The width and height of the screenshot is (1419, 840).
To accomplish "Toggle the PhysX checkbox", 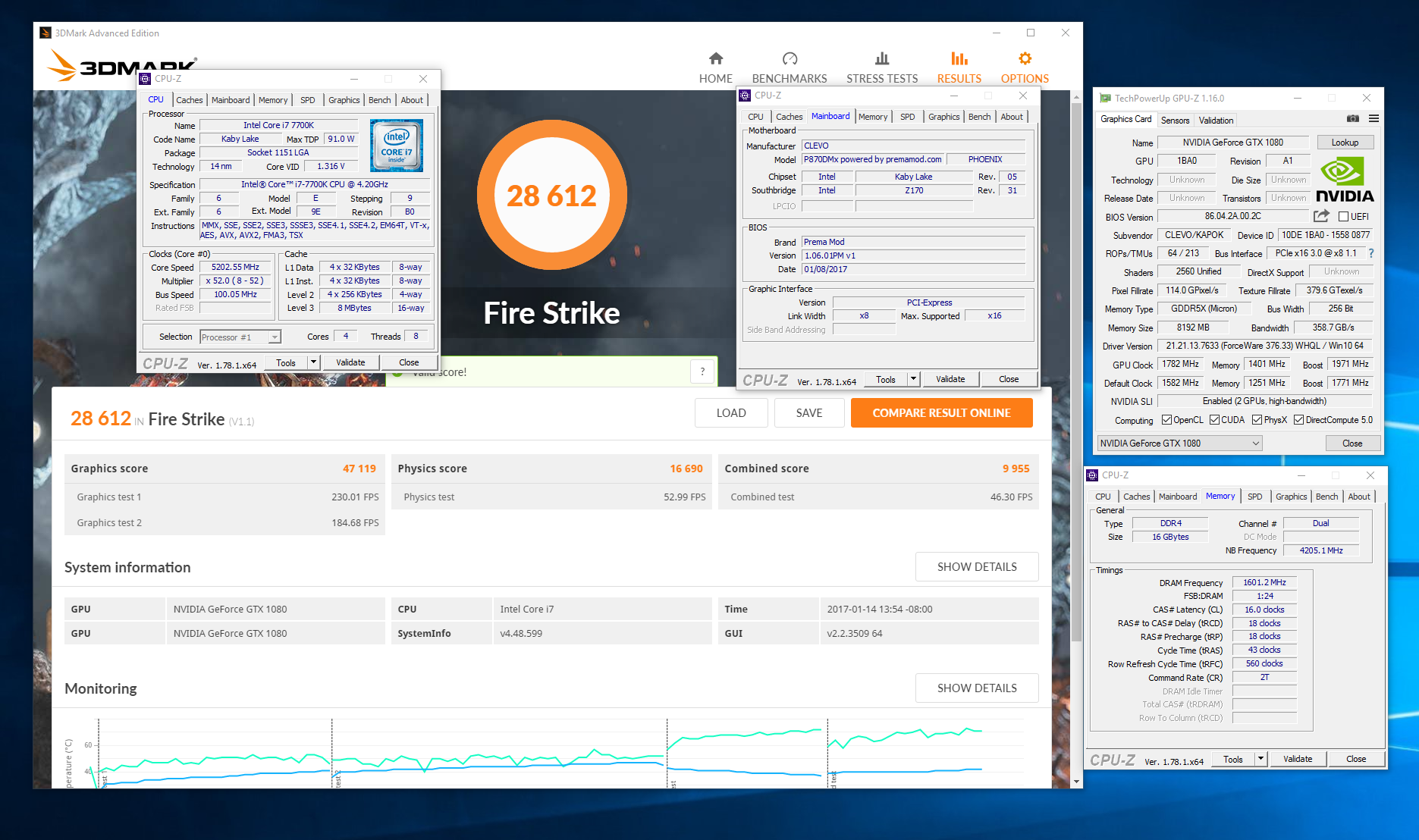I will click(1257, 420).
